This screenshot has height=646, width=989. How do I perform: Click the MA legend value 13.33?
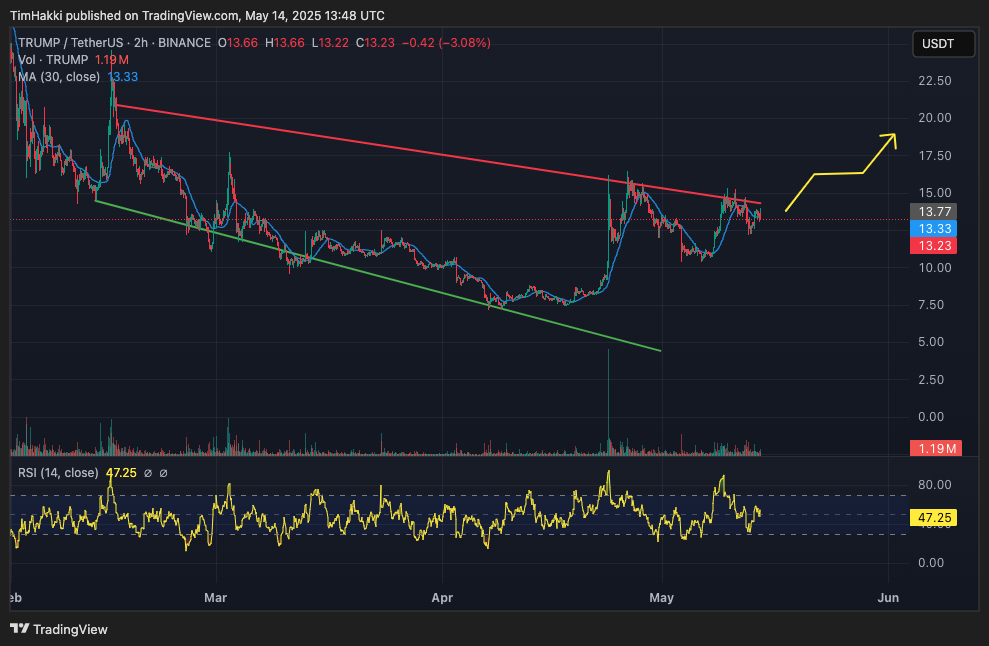[122, 77]
